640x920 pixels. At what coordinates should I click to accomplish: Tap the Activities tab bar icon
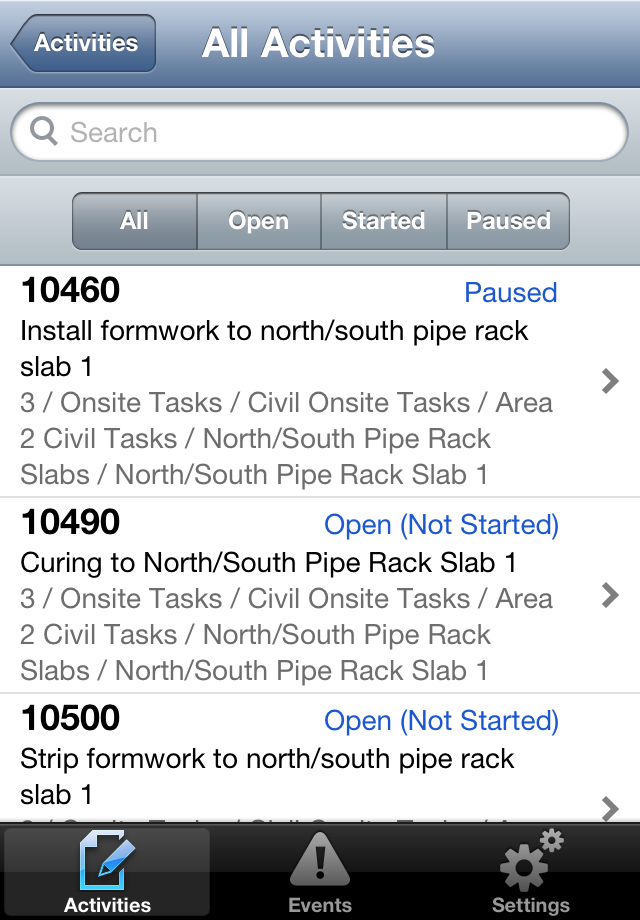(x=107, y=860)
